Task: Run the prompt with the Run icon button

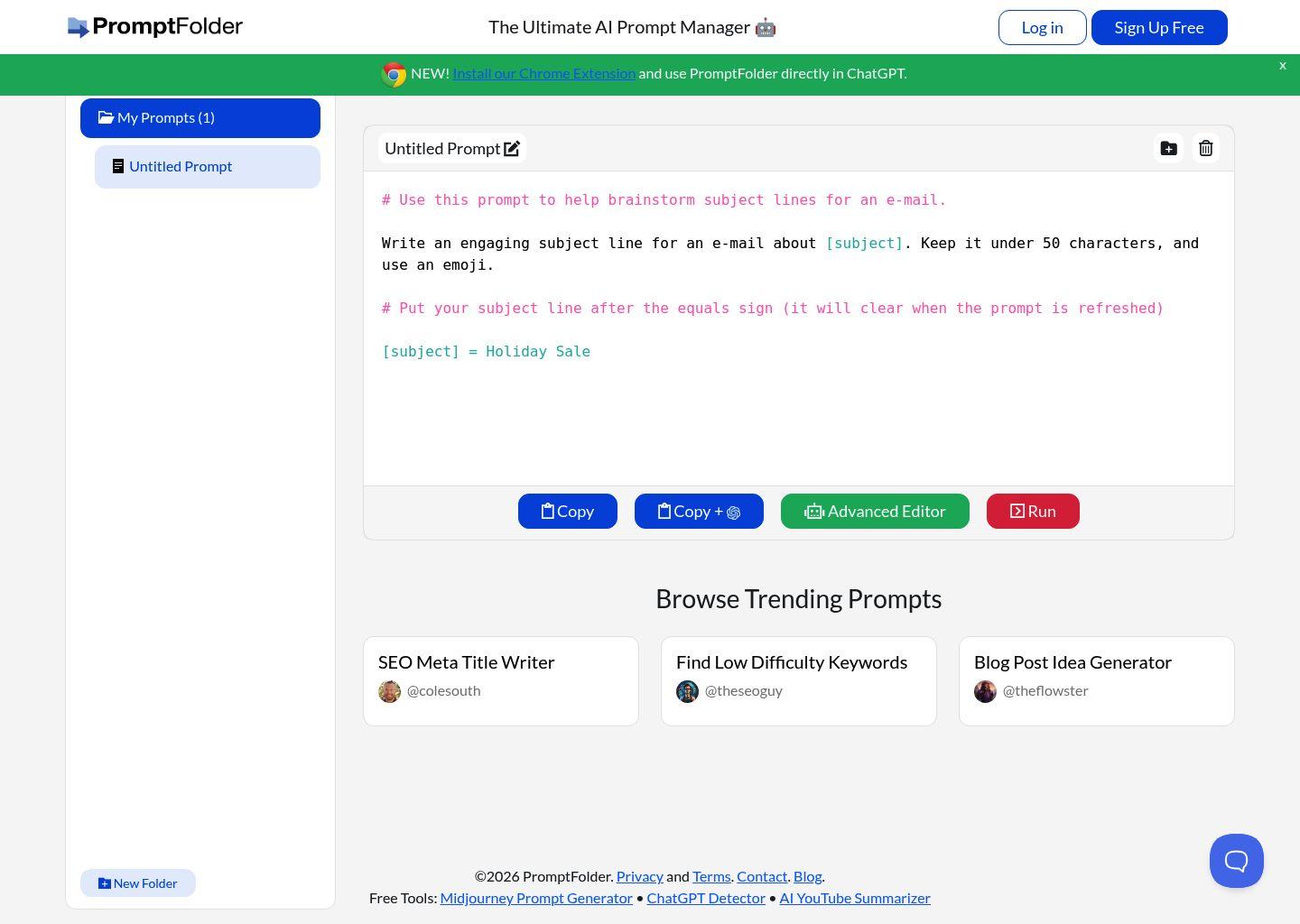Action: pyautogui.click(x=1032, y=511)
